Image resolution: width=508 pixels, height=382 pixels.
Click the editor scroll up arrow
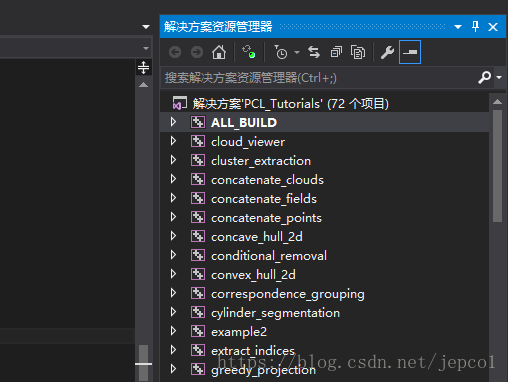tap(143, 85)
